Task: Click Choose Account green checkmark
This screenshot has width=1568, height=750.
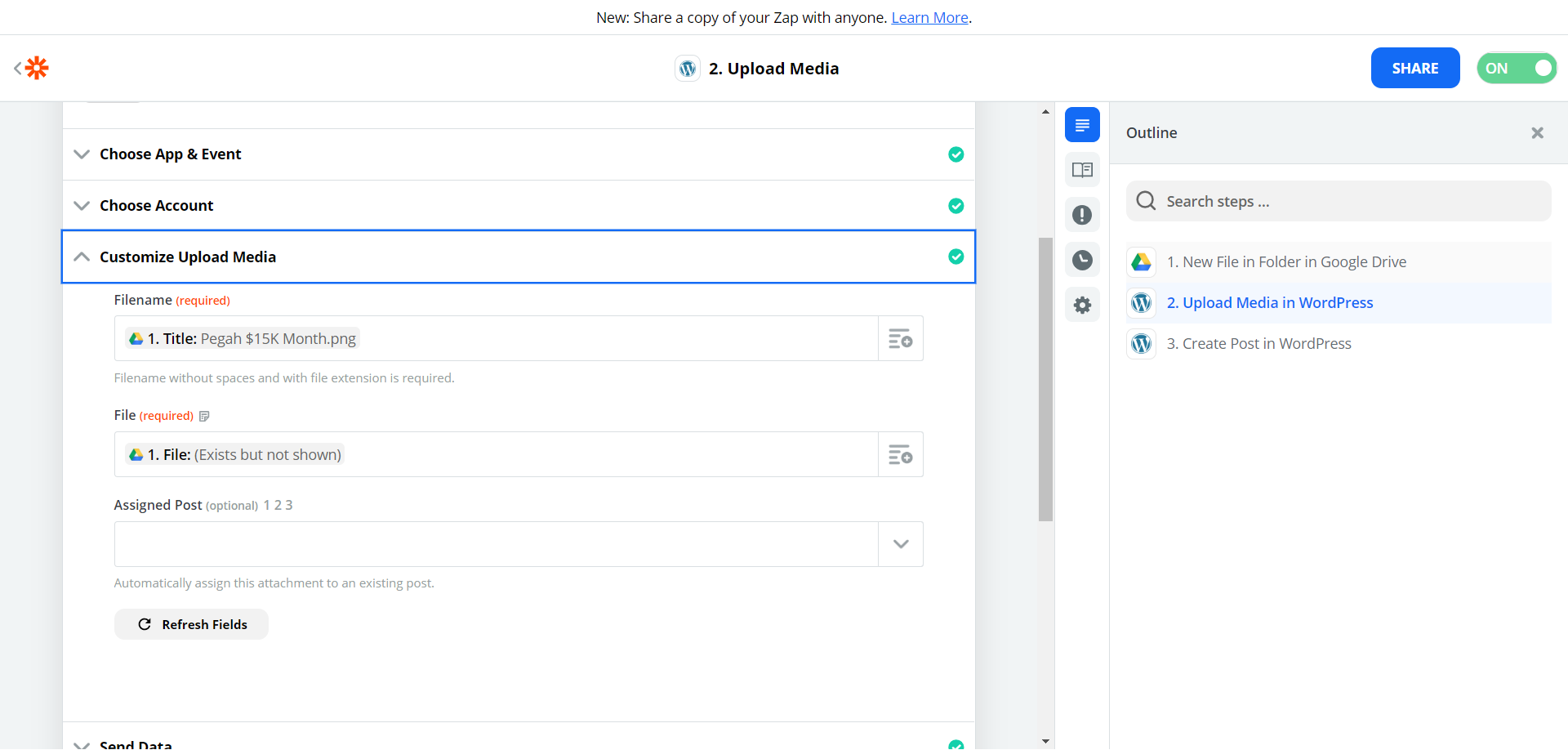Action: point(955,206)
